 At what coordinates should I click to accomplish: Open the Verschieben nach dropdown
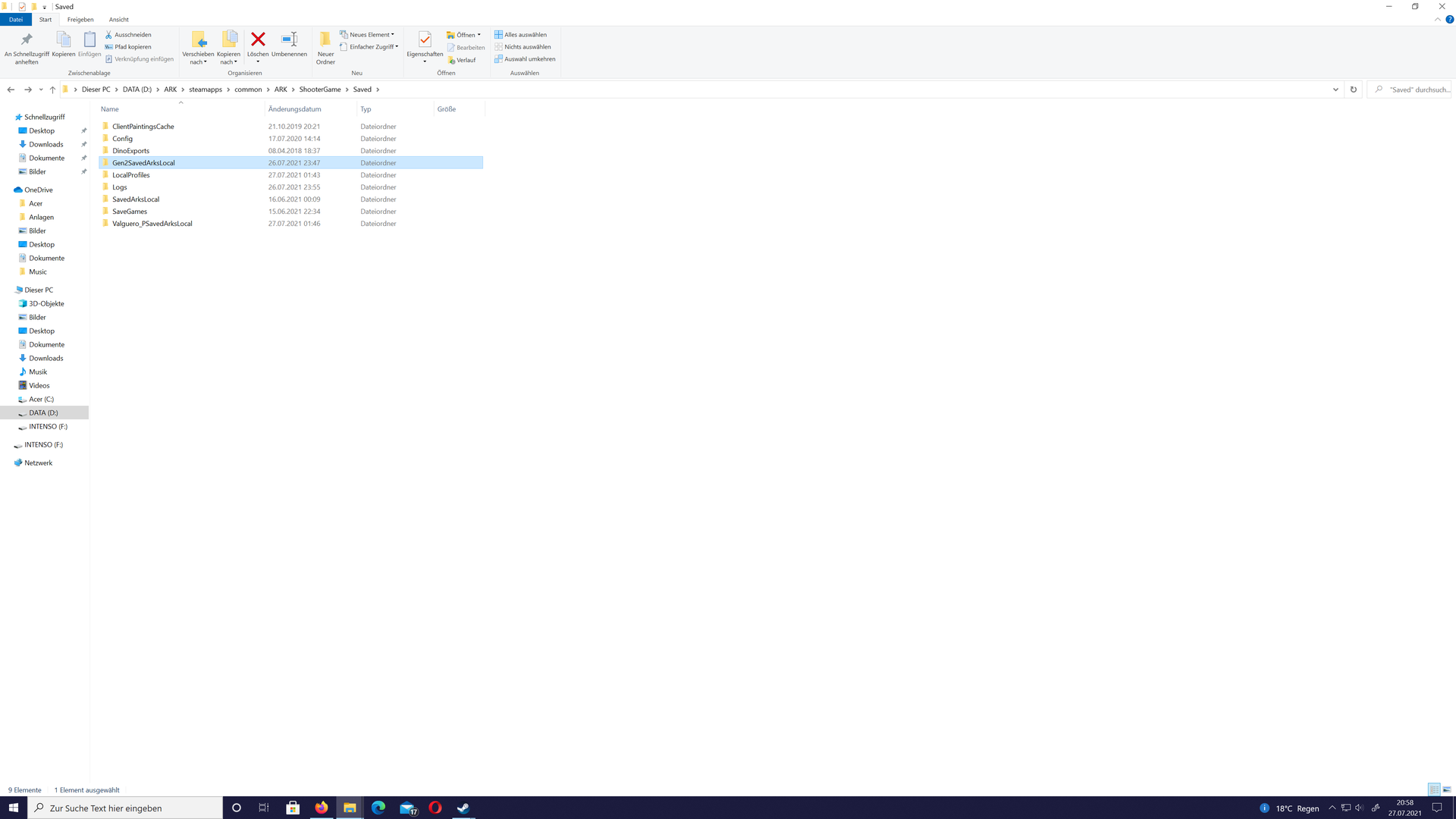click(x=198, y=58)
